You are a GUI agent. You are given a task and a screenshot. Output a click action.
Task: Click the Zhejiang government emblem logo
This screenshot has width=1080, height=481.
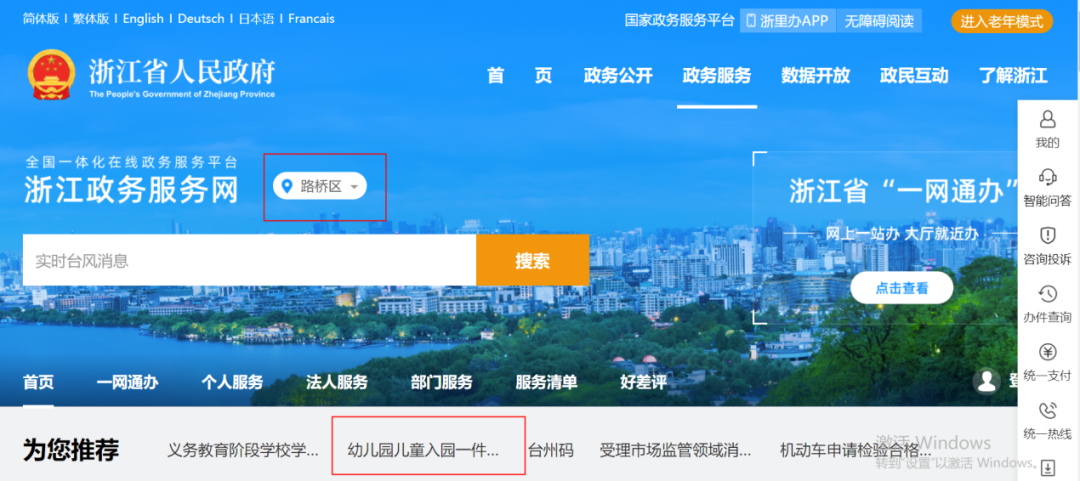tap(50, 75)
